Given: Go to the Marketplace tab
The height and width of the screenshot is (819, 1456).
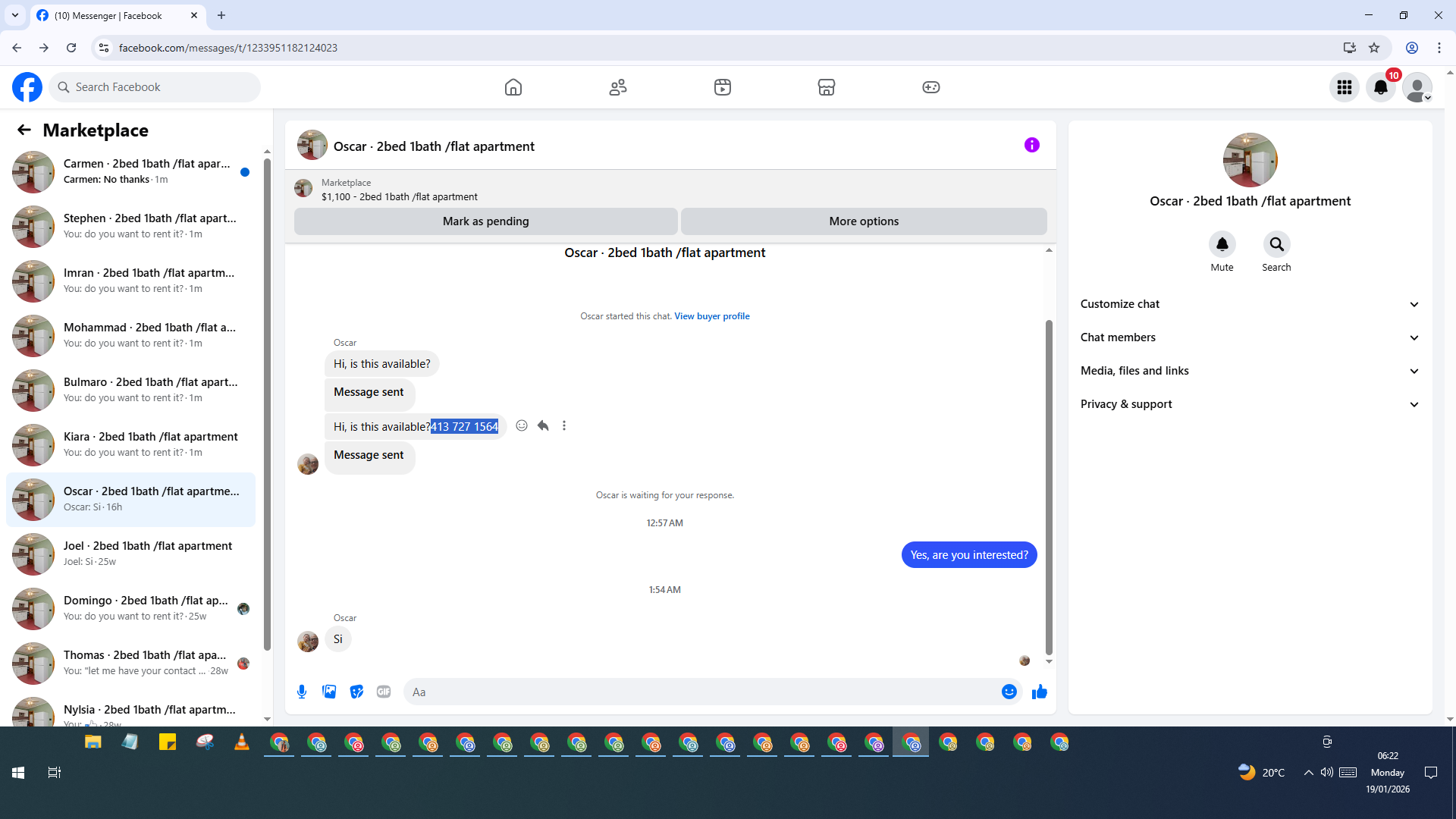Looking at the screenshot, I should [826, 87].
